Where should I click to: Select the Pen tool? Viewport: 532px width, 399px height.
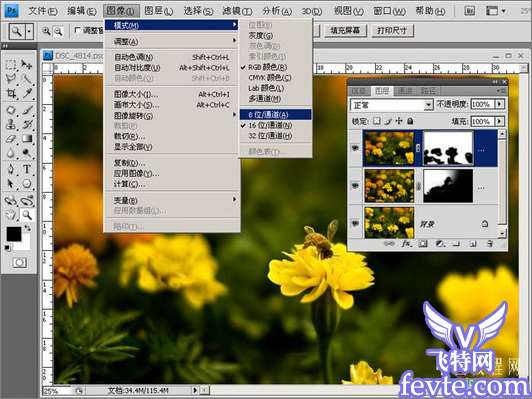[11, 169]
